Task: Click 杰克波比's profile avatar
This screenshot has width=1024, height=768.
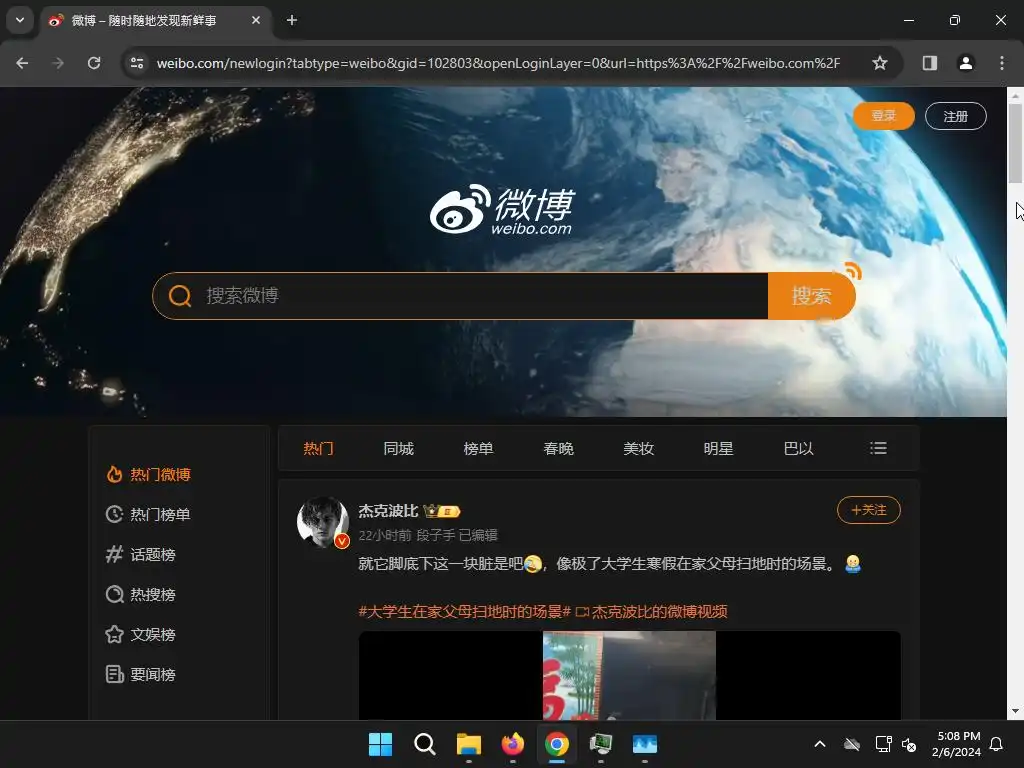Action: [323, 522]
